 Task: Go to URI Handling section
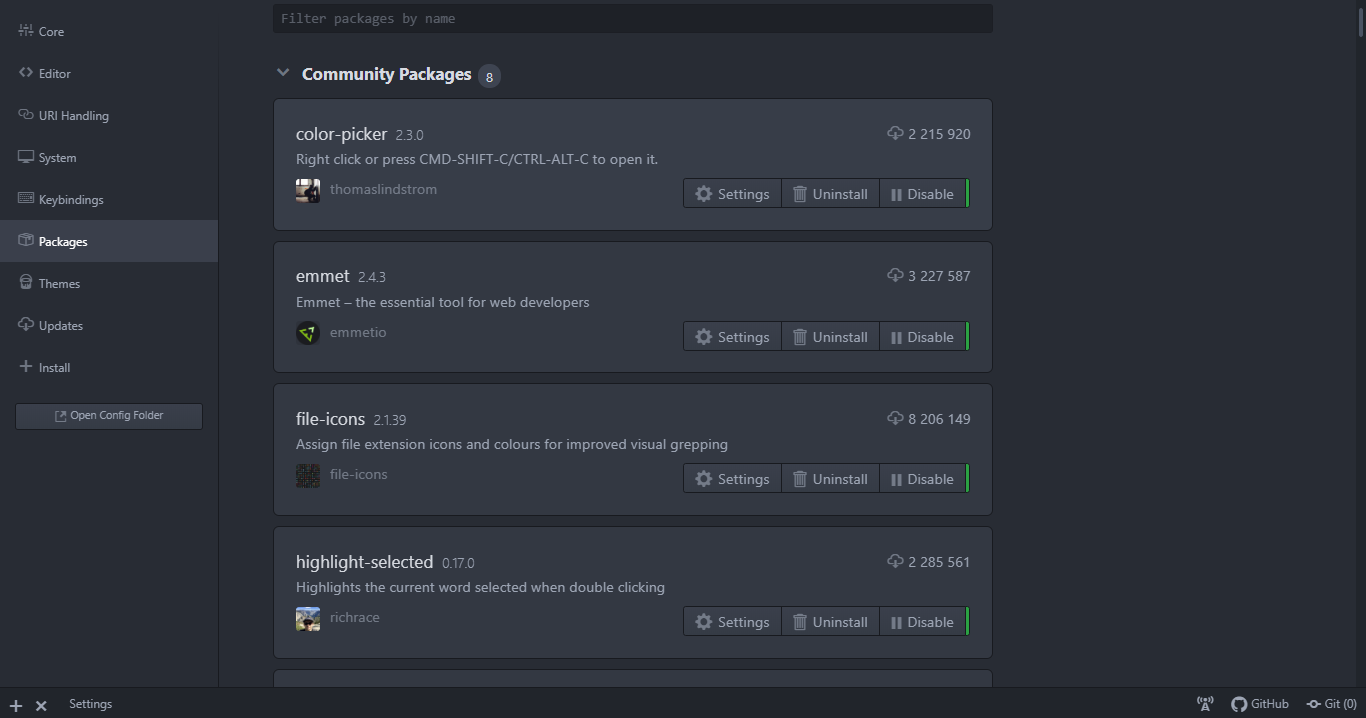tap(108, 115)
